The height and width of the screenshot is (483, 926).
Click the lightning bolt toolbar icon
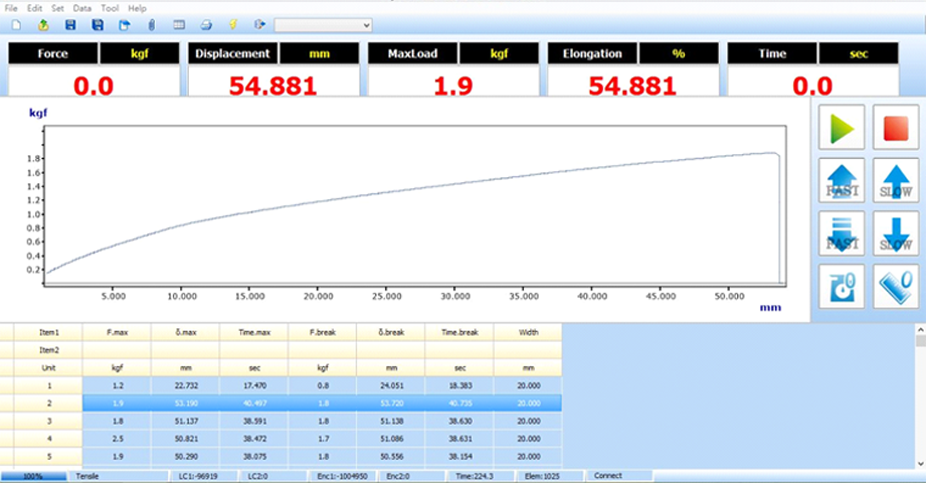click(x=233, y=24)
